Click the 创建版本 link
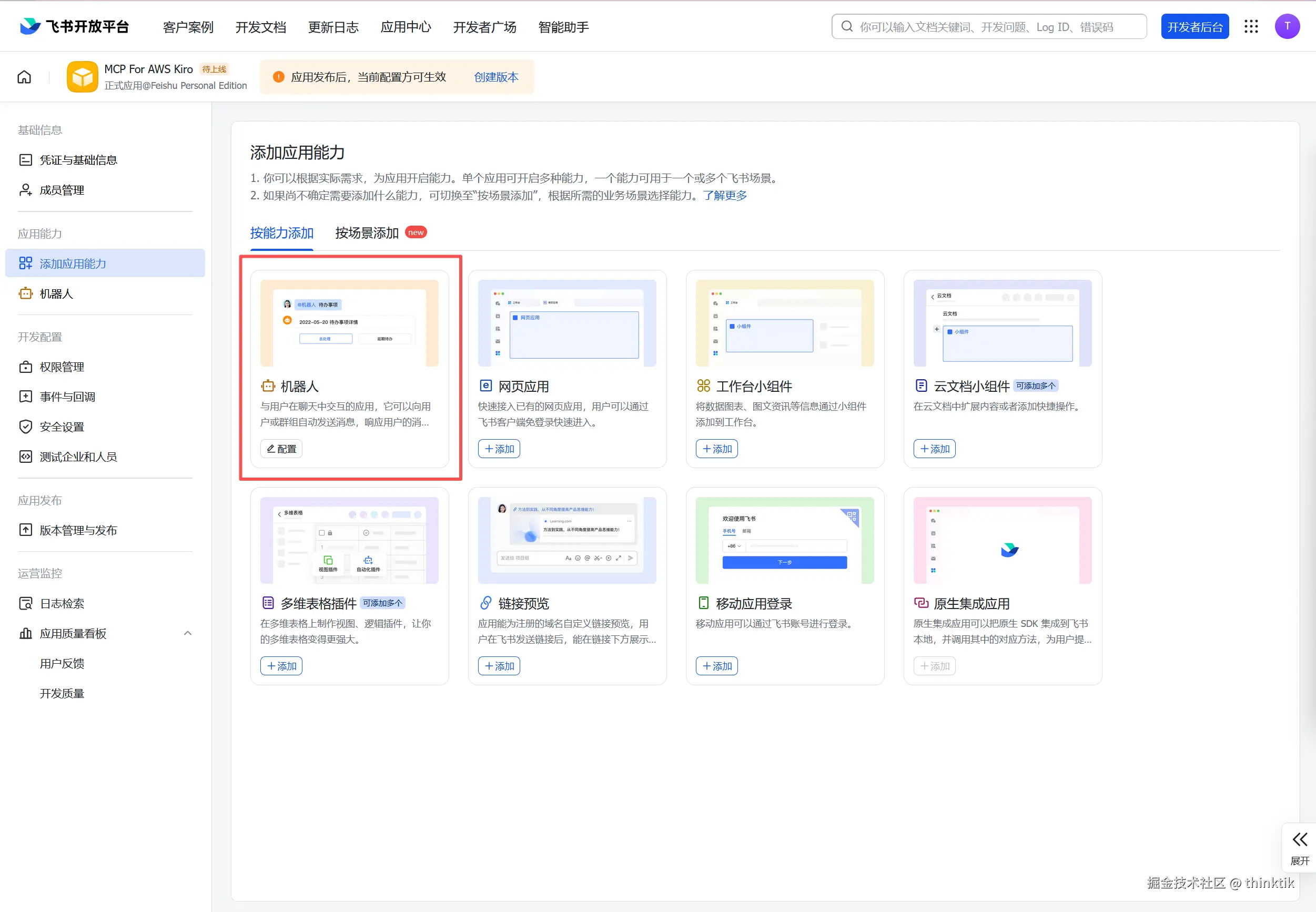 [496, 77]
